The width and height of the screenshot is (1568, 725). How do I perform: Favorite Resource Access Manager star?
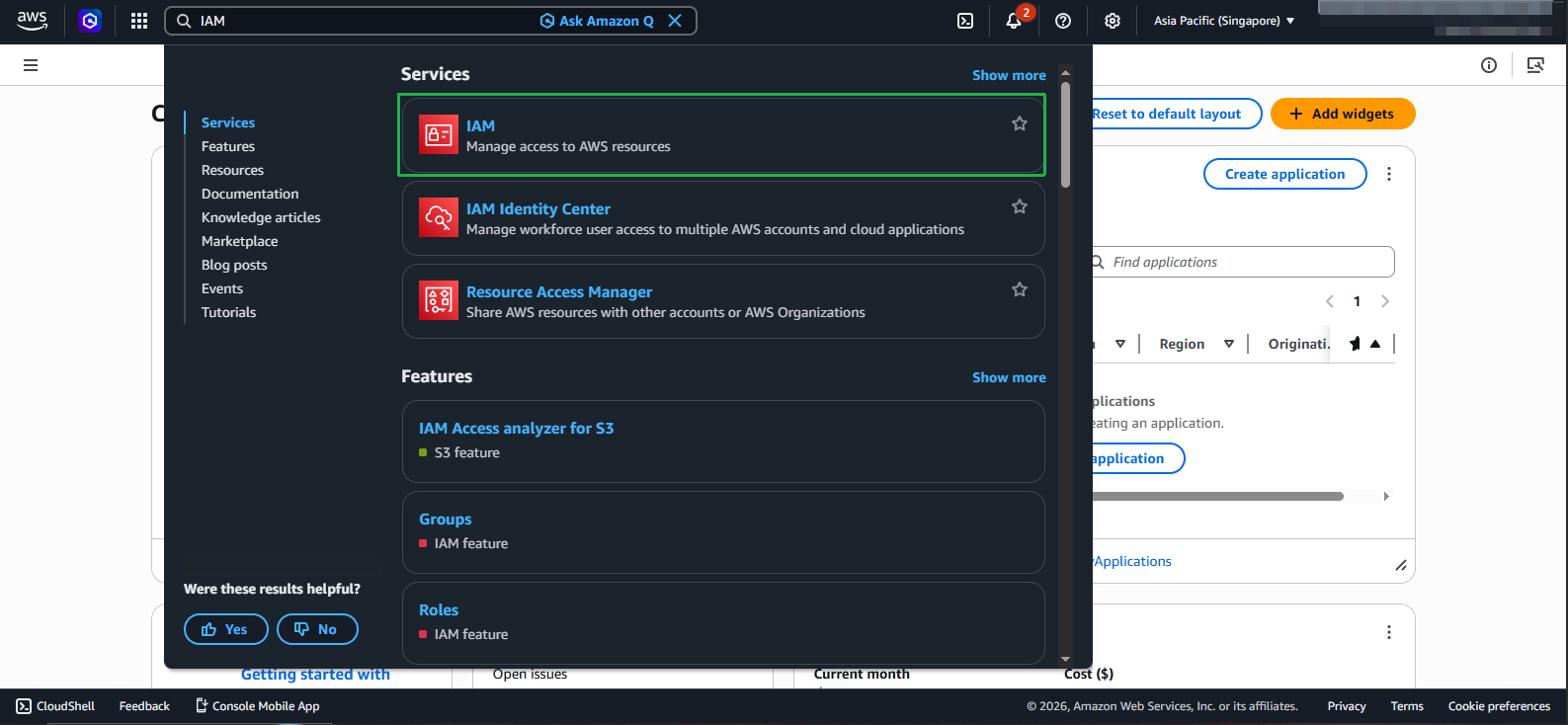pyautogui.click(x=1020, y=289)
